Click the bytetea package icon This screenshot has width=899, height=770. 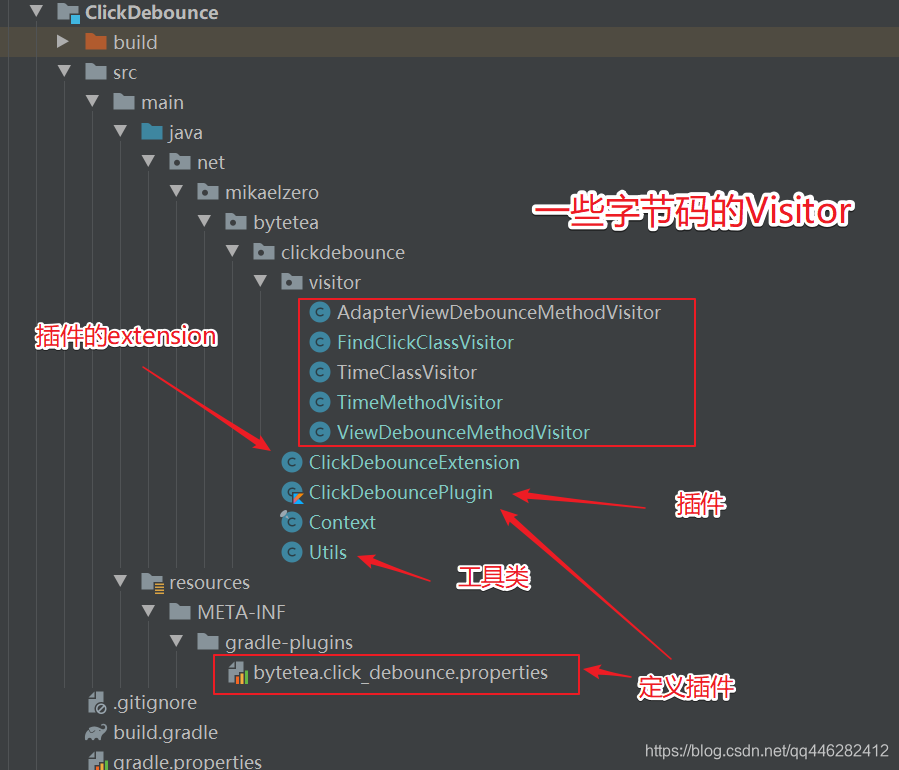236,221
